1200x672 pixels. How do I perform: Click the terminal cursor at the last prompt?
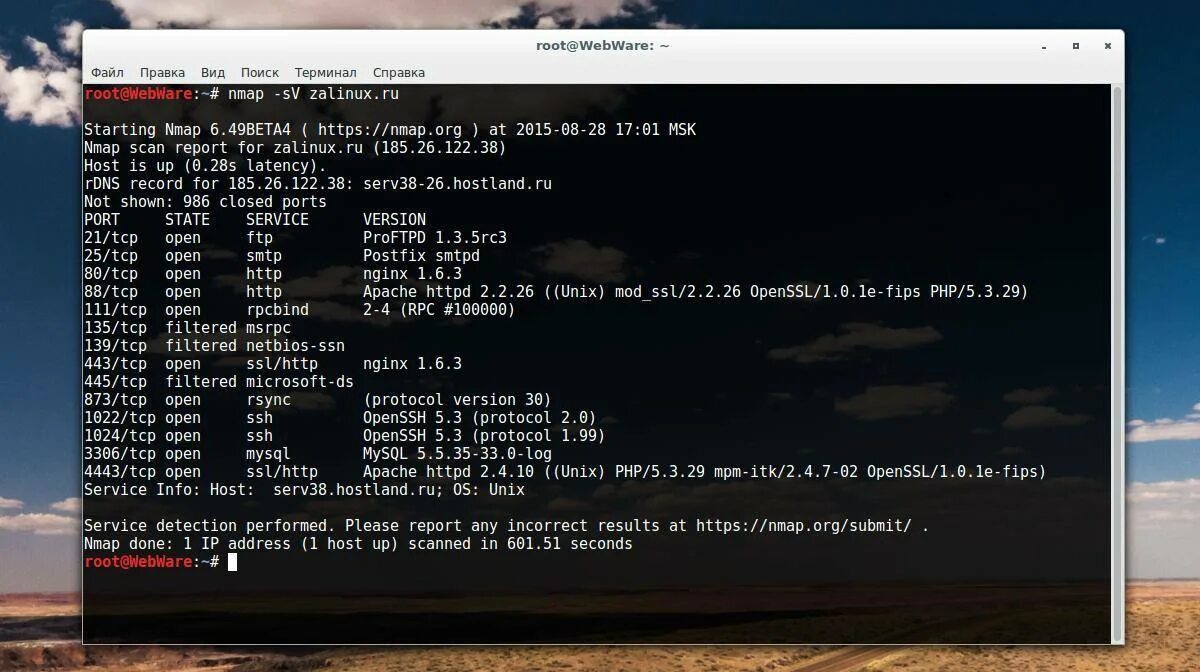point(232,562)
